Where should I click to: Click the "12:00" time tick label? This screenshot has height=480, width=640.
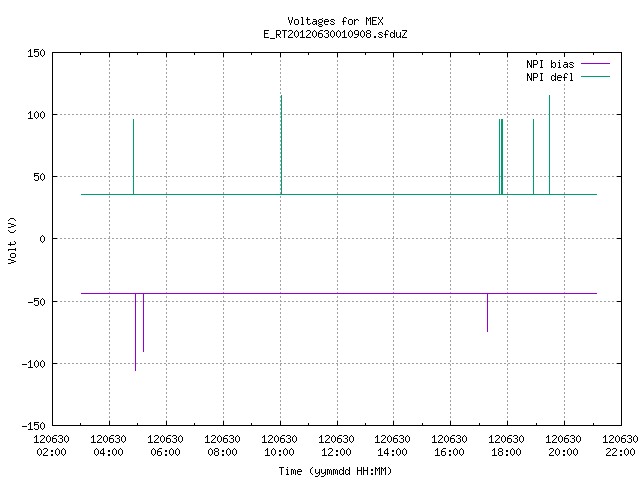pos(336,452)
